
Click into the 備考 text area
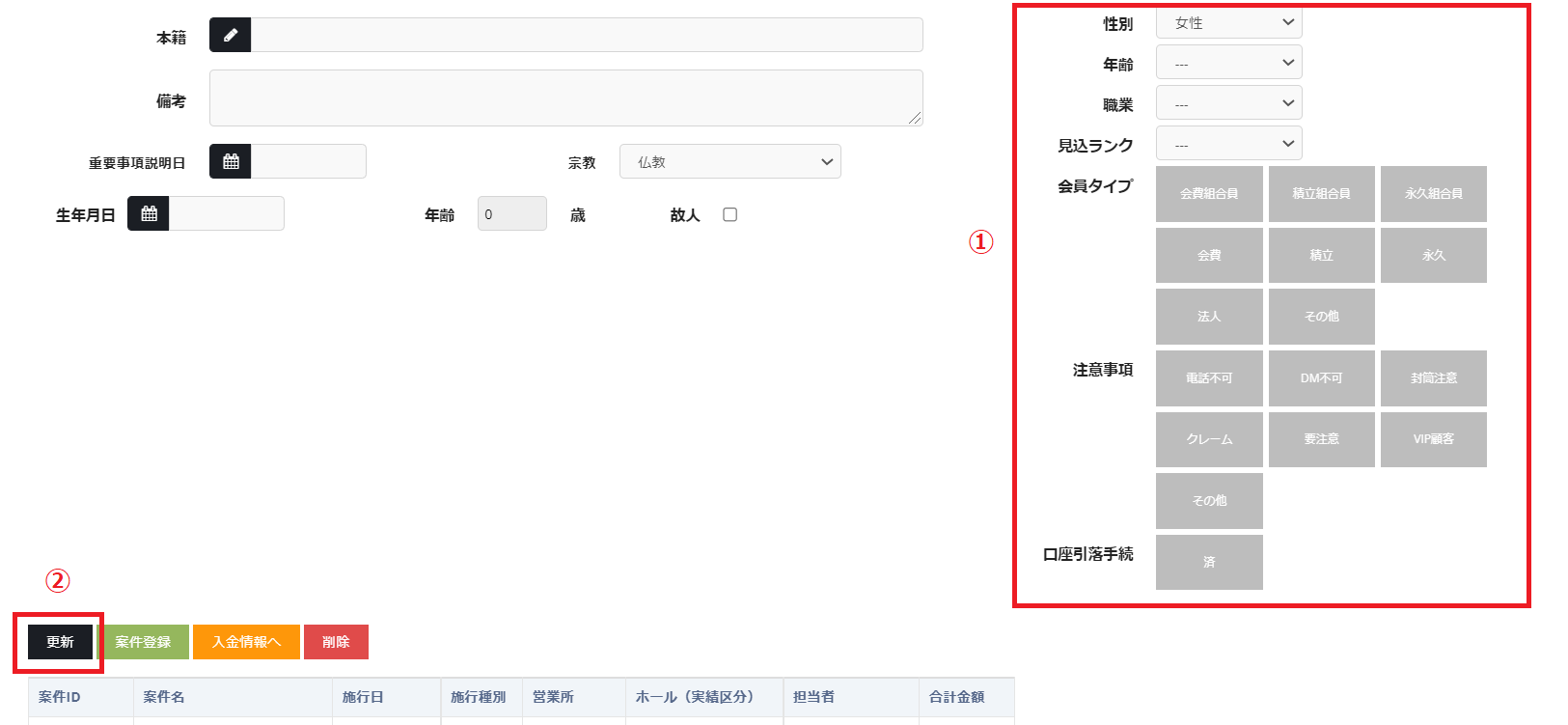pos(565,98)
